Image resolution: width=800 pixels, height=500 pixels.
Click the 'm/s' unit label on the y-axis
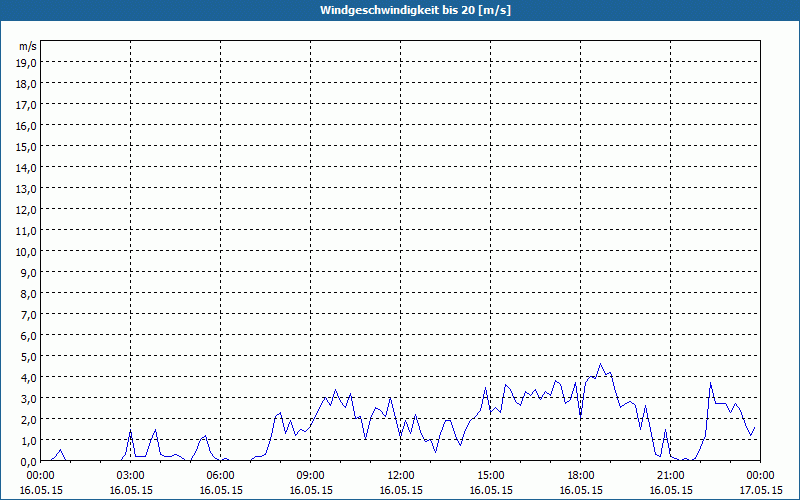coord(28,46)
